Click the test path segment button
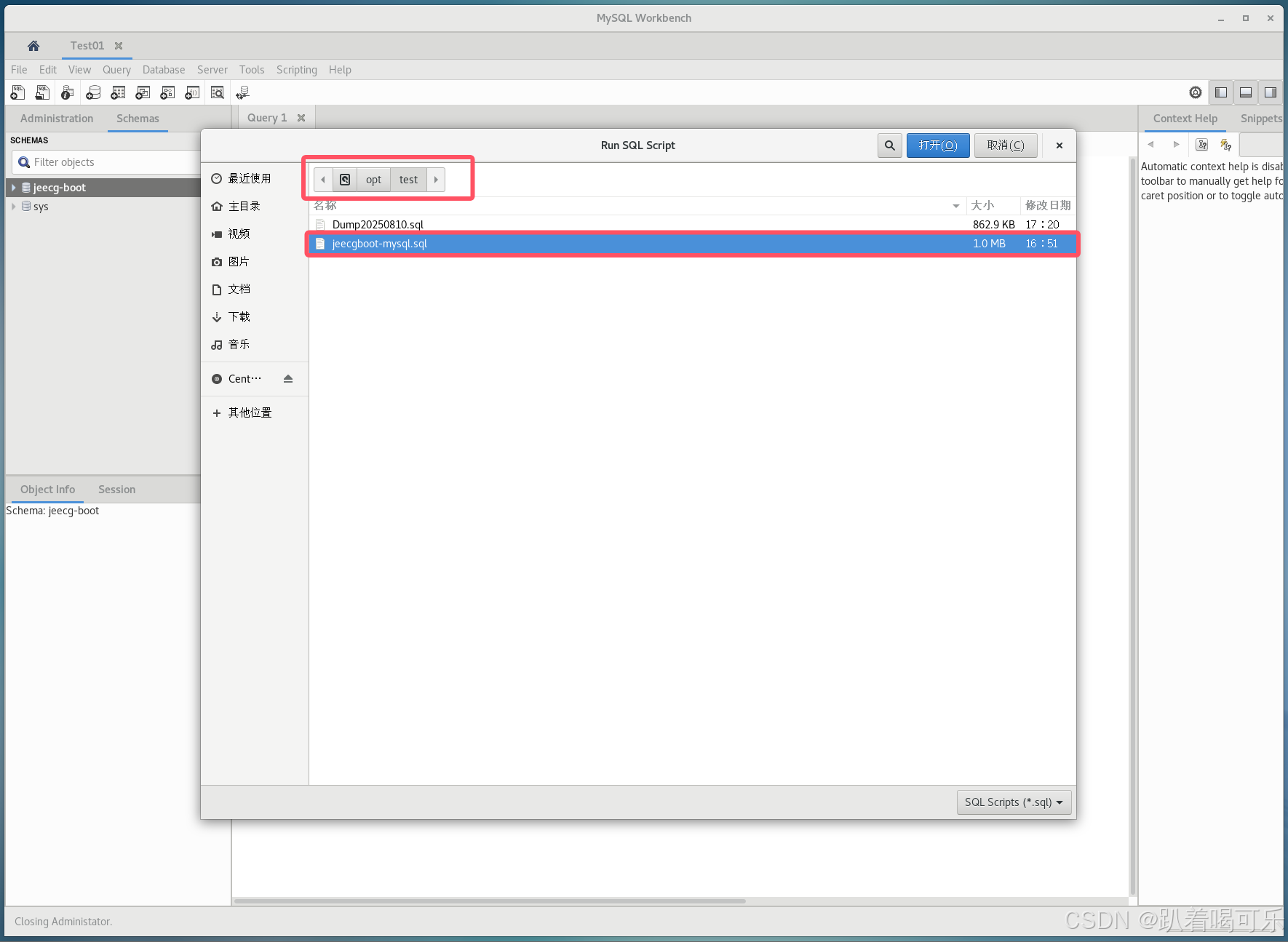 [409, 180]
